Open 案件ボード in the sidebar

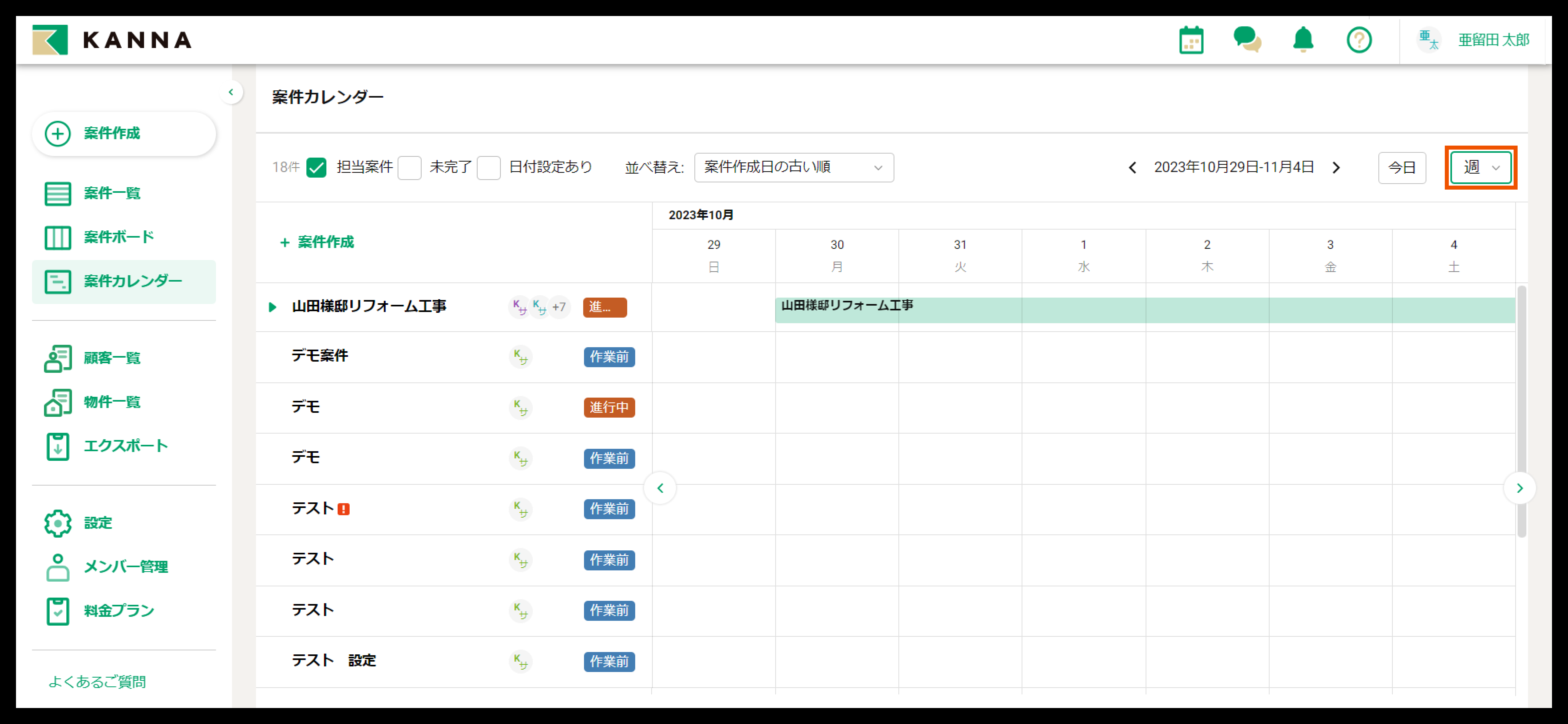(124, 238)
